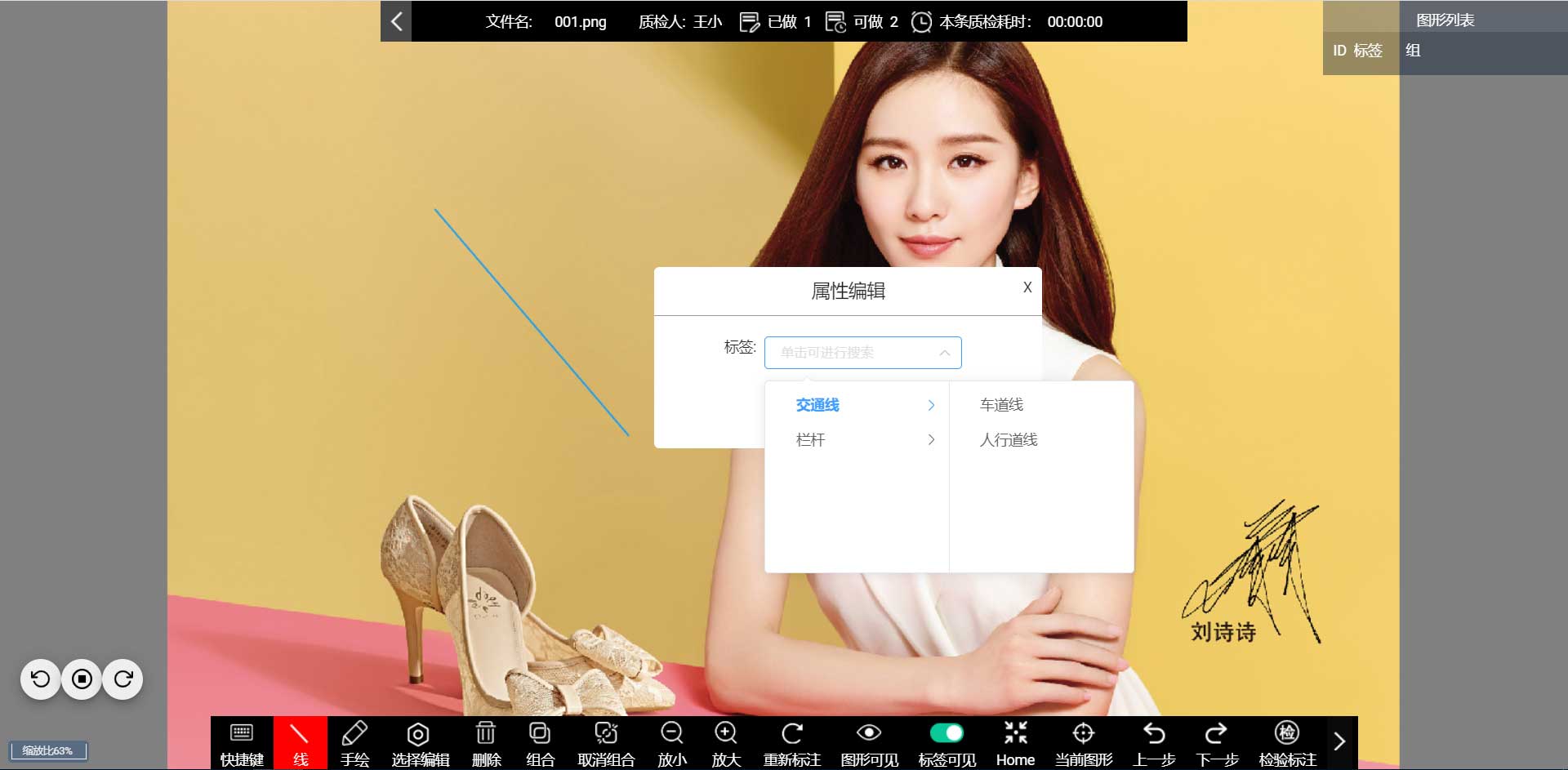Click the 缩放比63% zoom indicator
Viewport: 1568px width, 770px height.
tap(48, 750)
